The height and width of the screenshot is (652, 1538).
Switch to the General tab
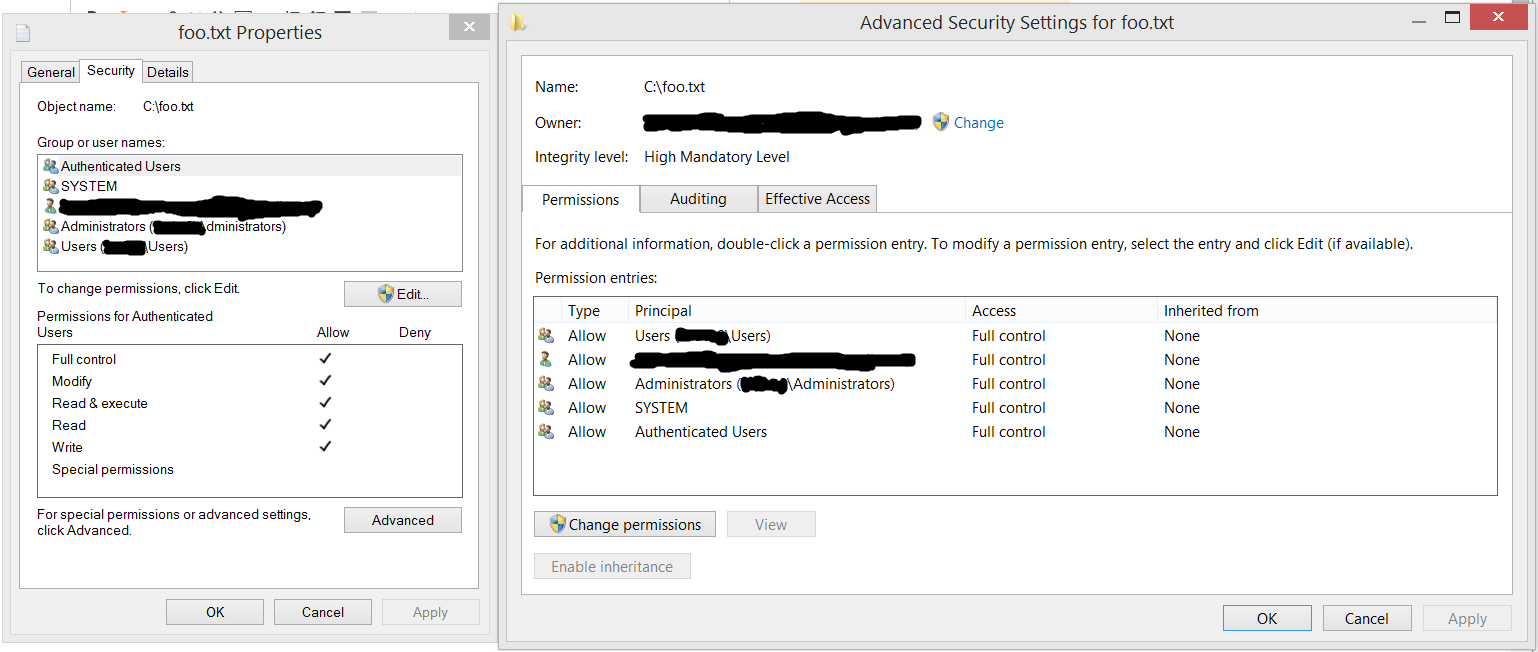50,72
